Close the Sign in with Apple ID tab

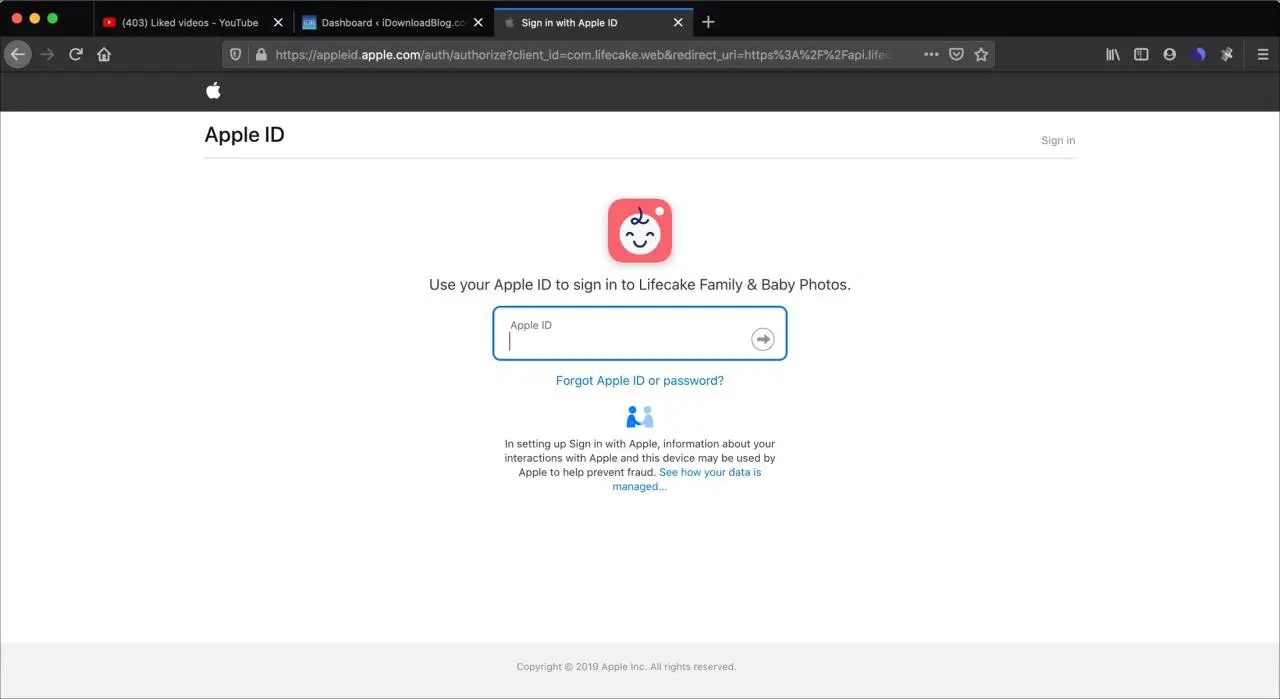point(679,22)
